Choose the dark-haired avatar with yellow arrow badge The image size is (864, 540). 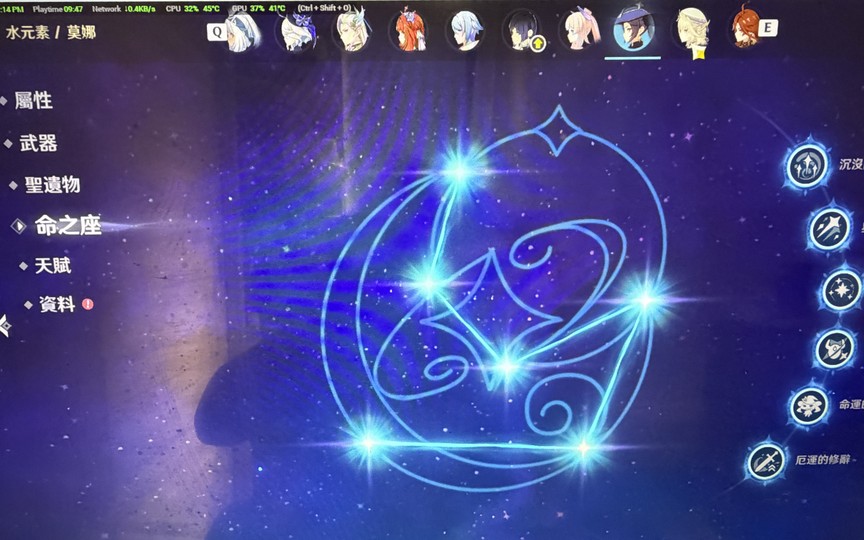522,31
